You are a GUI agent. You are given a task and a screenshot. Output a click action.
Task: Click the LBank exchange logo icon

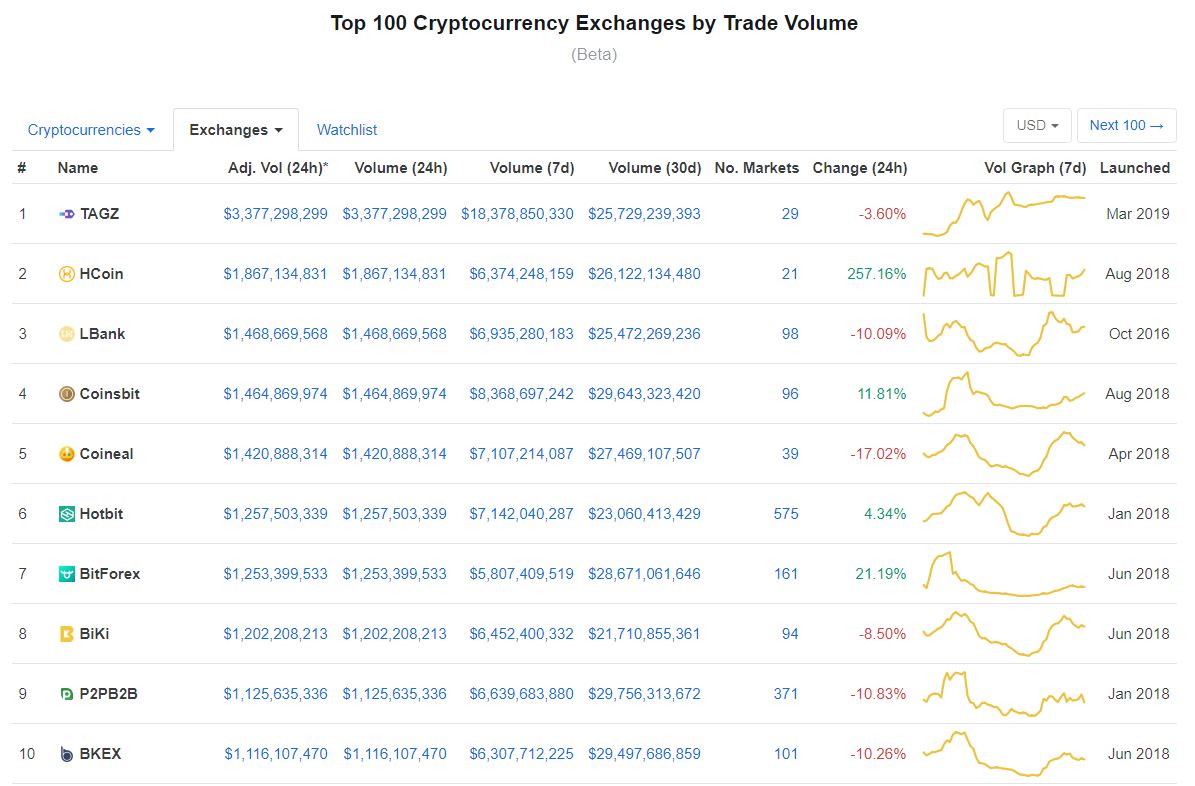[x=67, y=334]
